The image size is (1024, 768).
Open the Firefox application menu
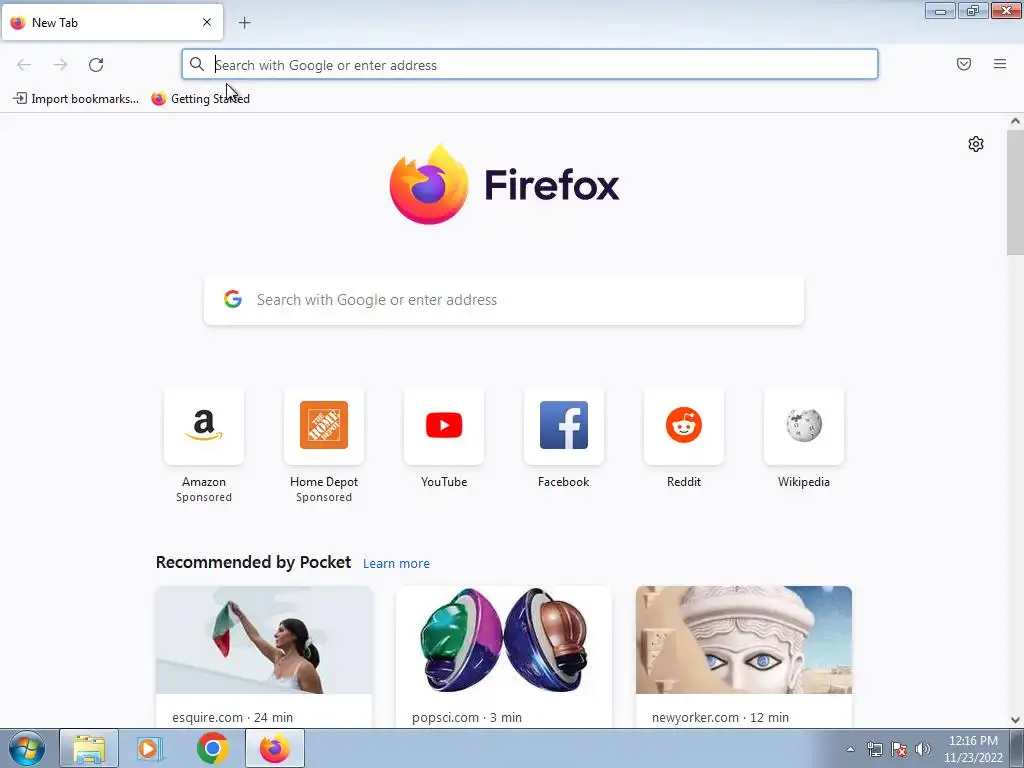1000,64
